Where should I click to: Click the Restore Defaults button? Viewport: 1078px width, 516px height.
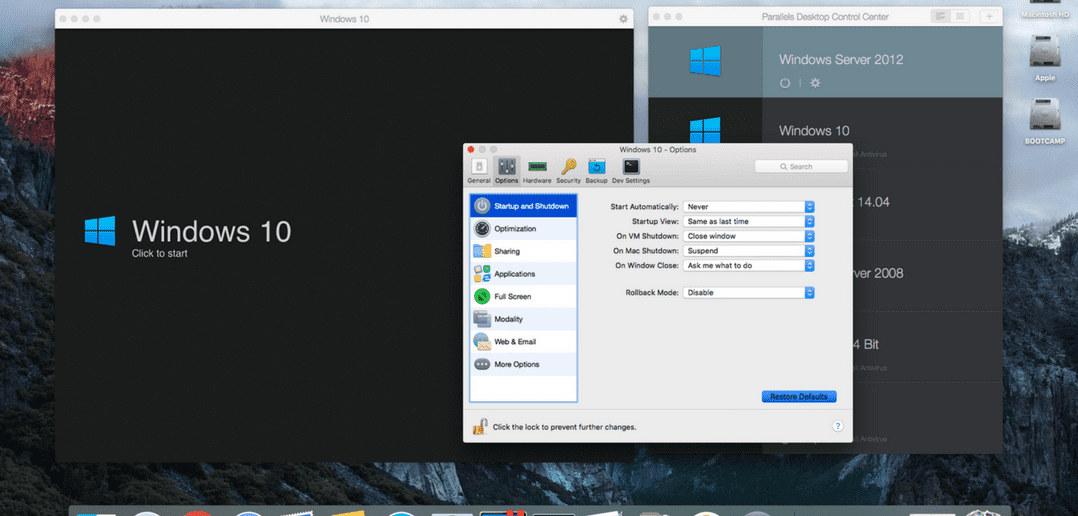(x=799, y=396)
